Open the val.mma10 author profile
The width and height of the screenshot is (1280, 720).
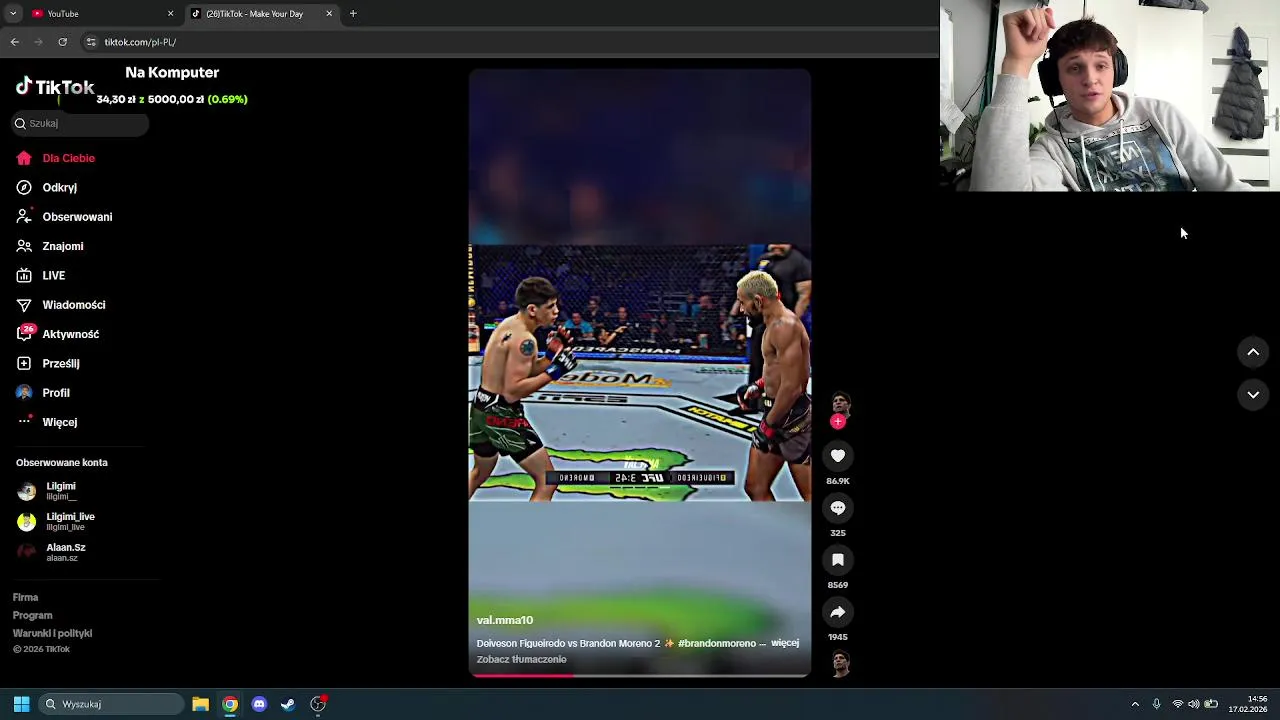tap(505, 620)
